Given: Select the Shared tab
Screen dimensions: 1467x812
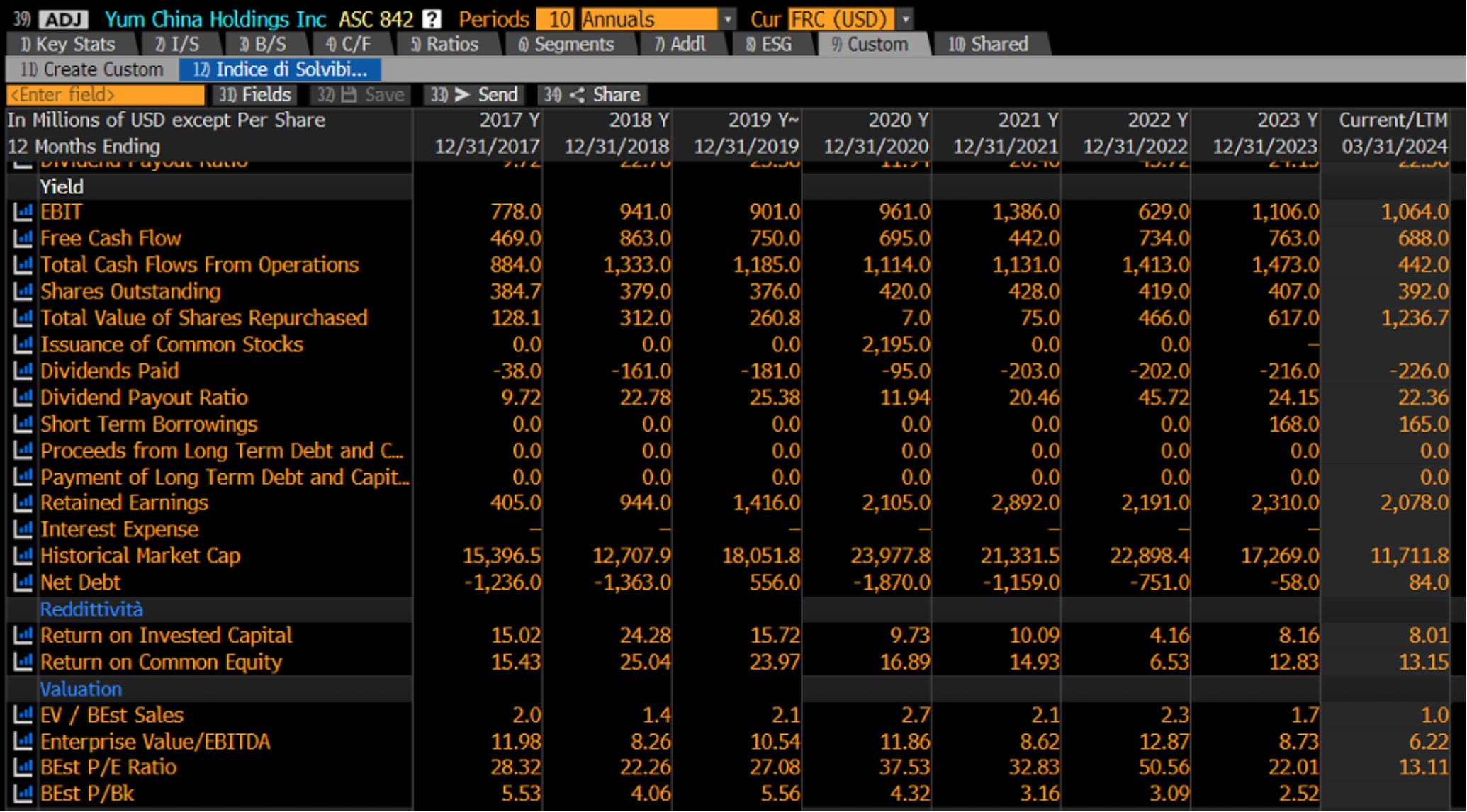Looking at the screenshot, I should (x=989, y=45).
